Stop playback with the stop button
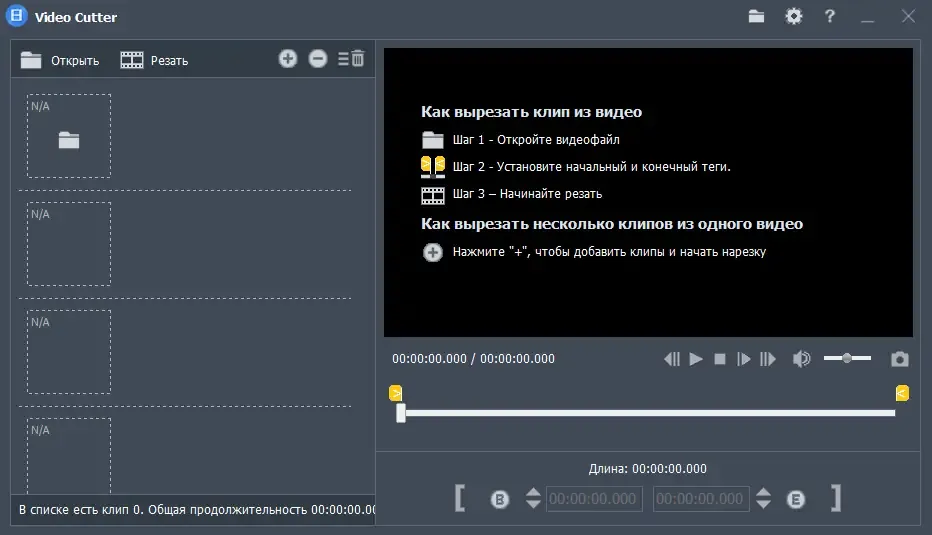Viewport: 932px width, 535px height. [719, 359]
